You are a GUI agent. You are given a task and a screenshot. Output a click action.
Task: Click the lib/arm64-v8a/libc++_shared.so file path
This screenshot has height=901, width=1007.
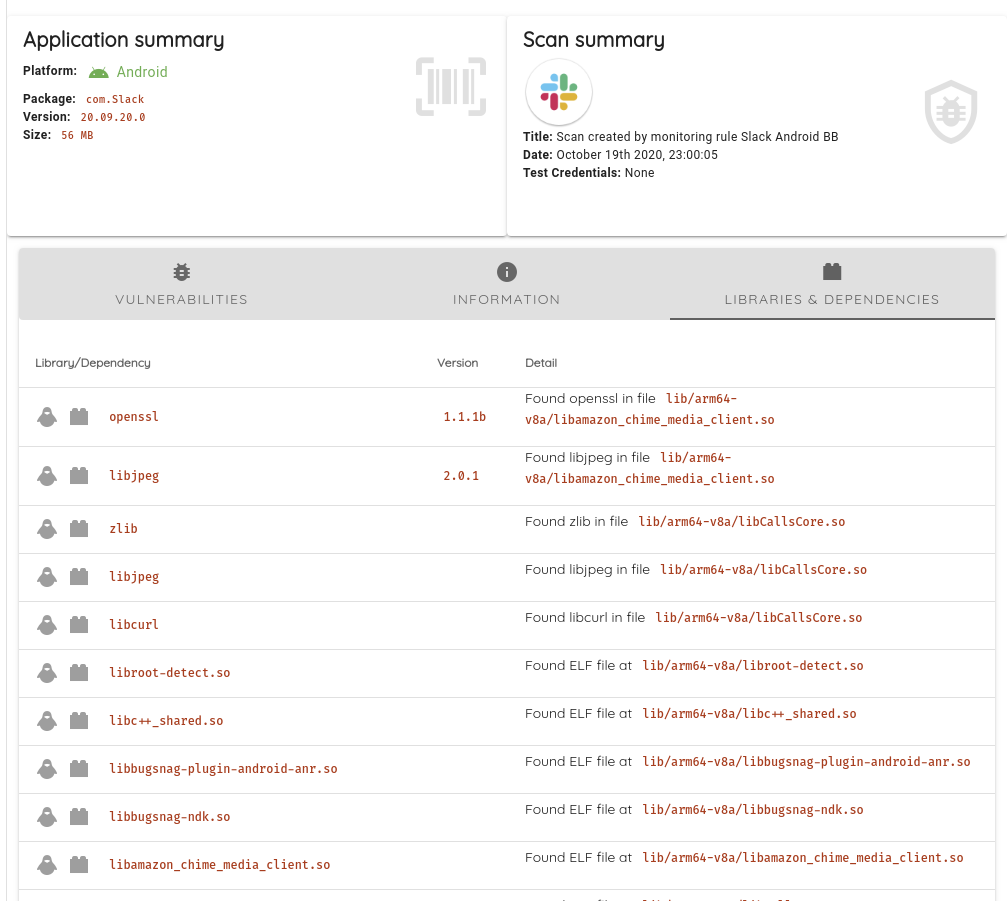coord(749,713)
